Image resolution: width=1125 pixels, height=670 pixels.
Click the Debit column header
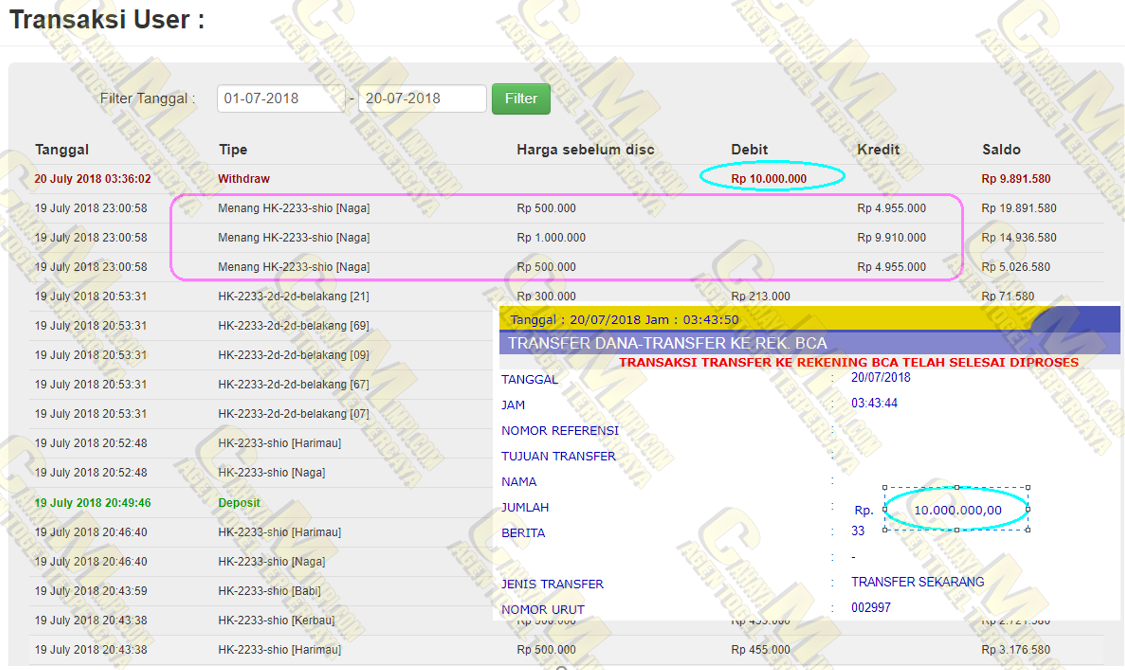[749, 149]
